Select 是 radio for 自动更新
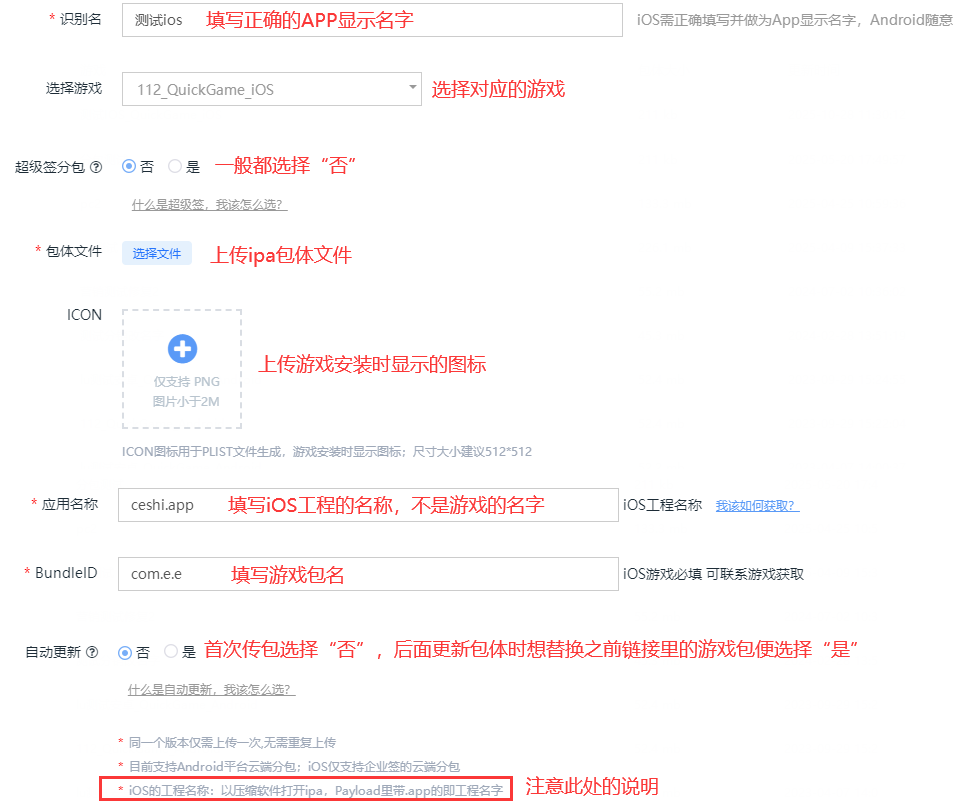The image size is (959, 810). click(171, 652)
